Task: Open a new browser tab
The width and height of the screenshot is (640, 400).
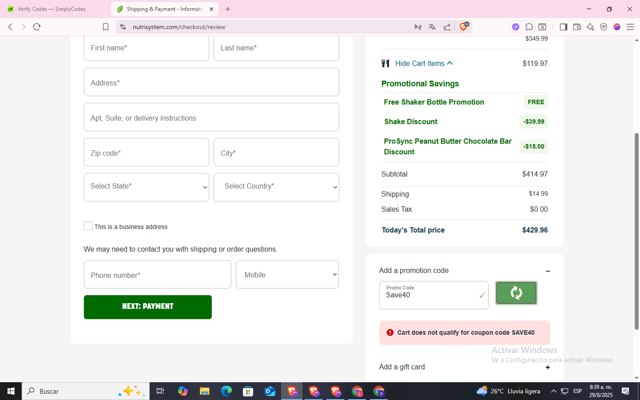Action: tap(228, 9)
